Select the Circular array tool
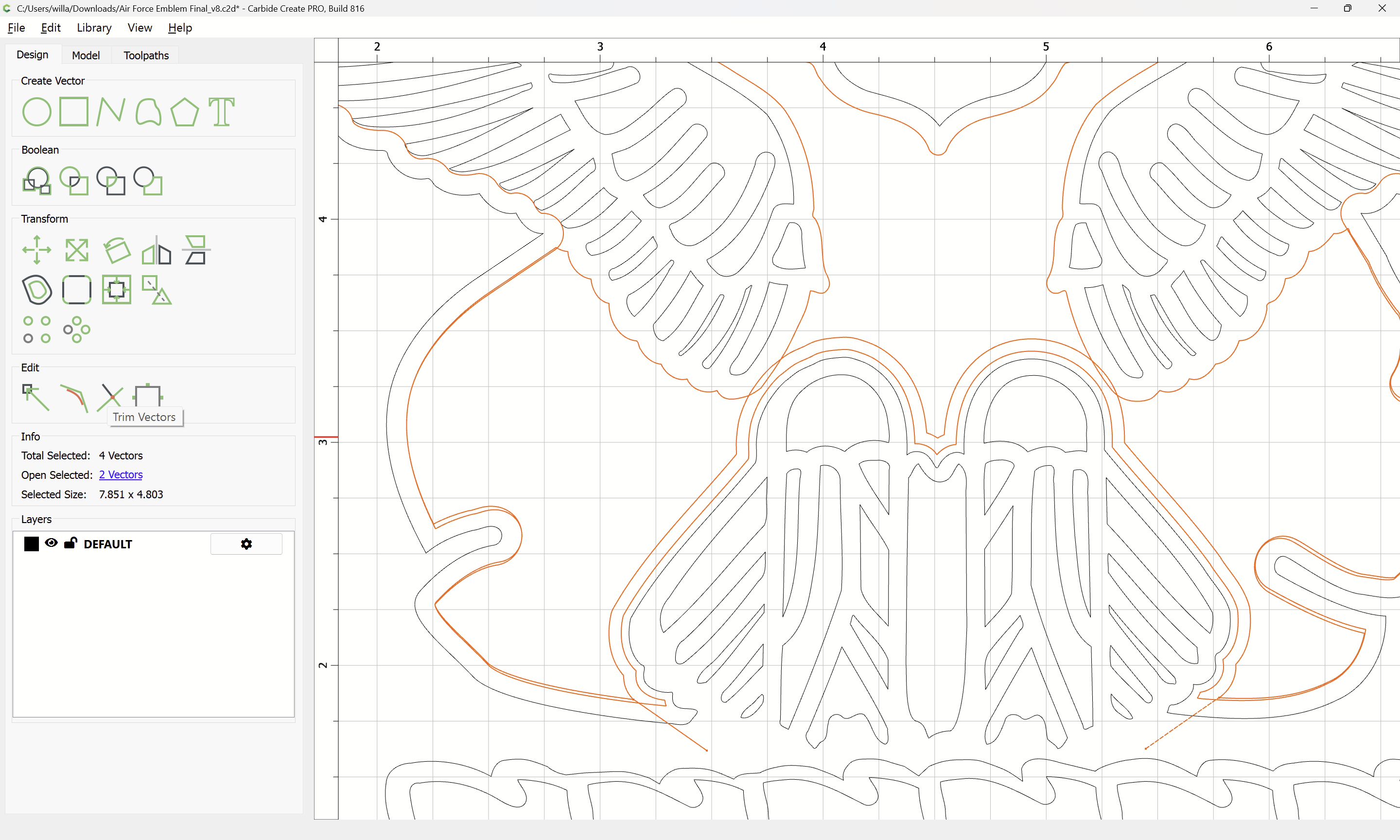 76,330
